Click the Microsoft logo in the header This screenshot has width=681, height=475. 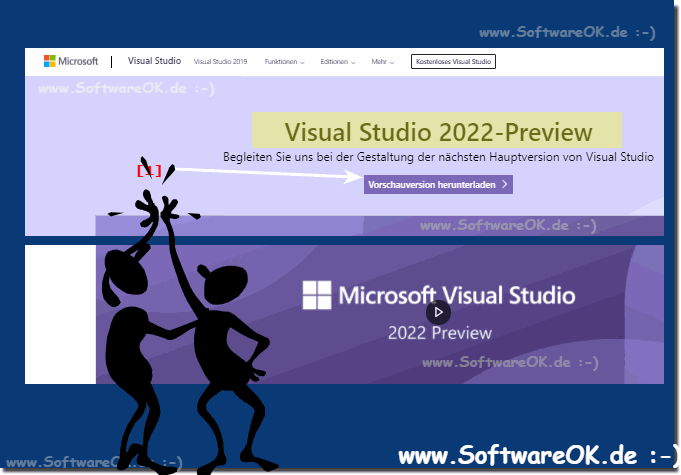pyautogui.click(x=71, y=61)
